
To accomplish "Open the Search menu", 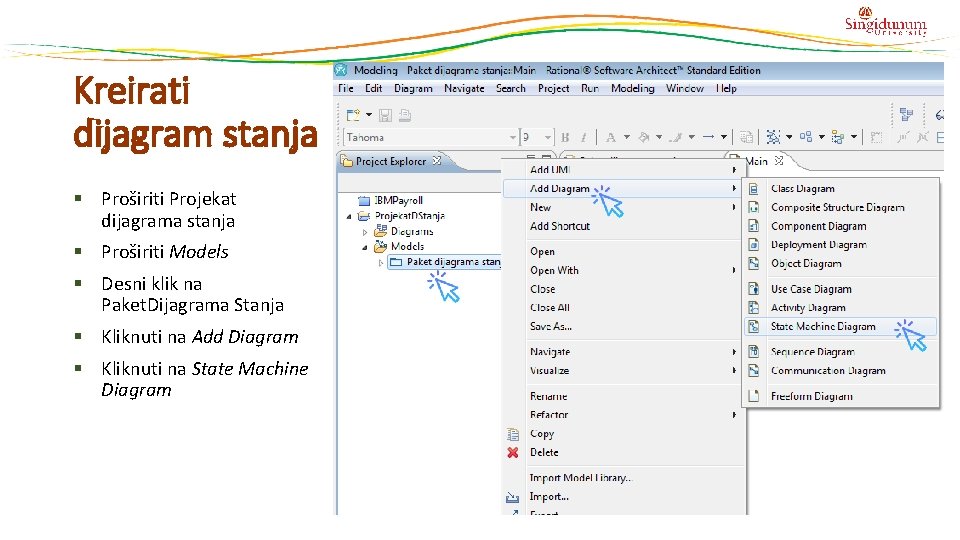I will 511,88.
